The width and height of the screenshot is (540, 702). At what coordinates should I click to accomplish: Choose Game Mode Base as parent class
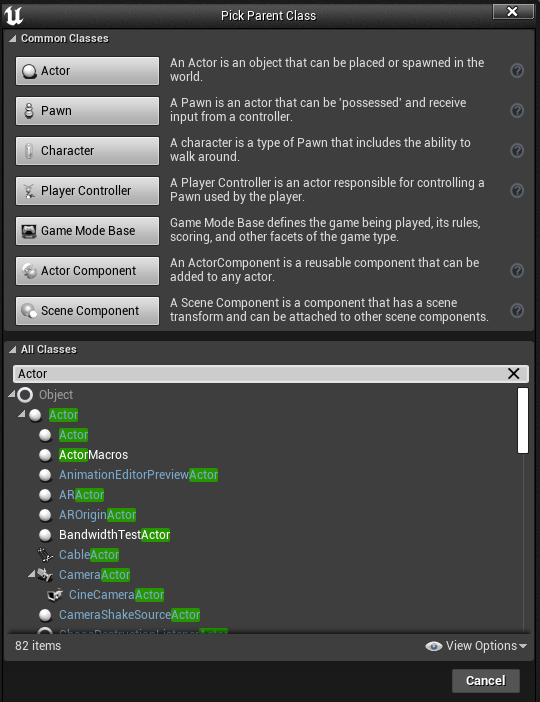87,231
